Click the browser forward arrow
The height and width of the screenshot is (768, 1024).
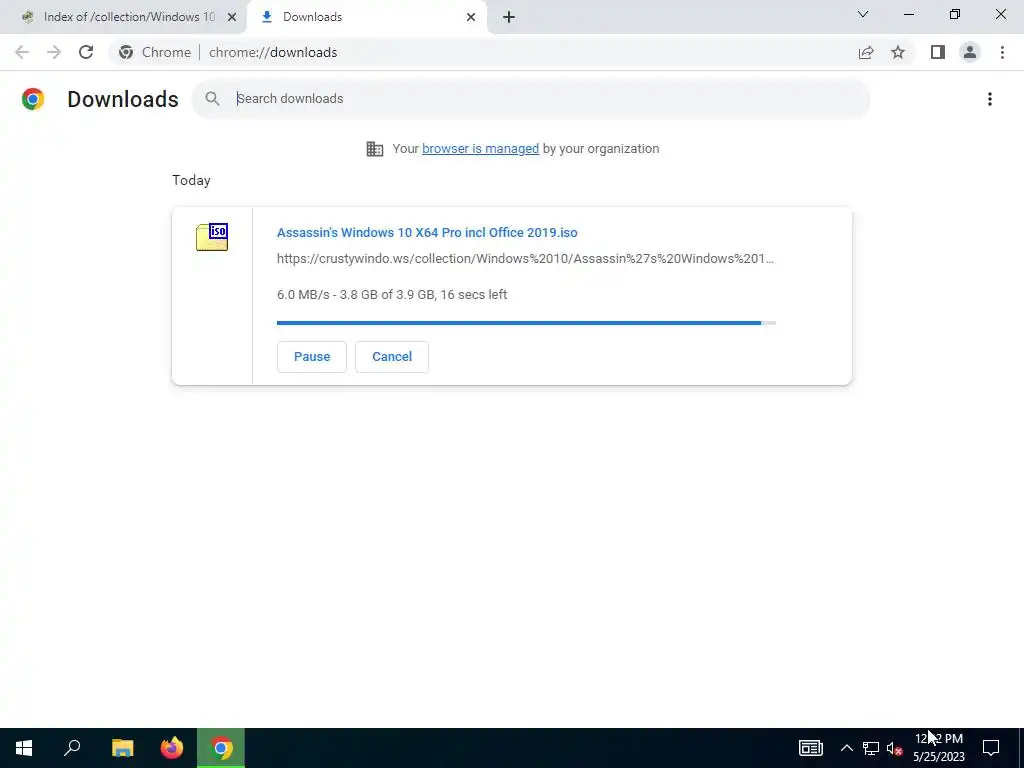[x=54, y=52]
